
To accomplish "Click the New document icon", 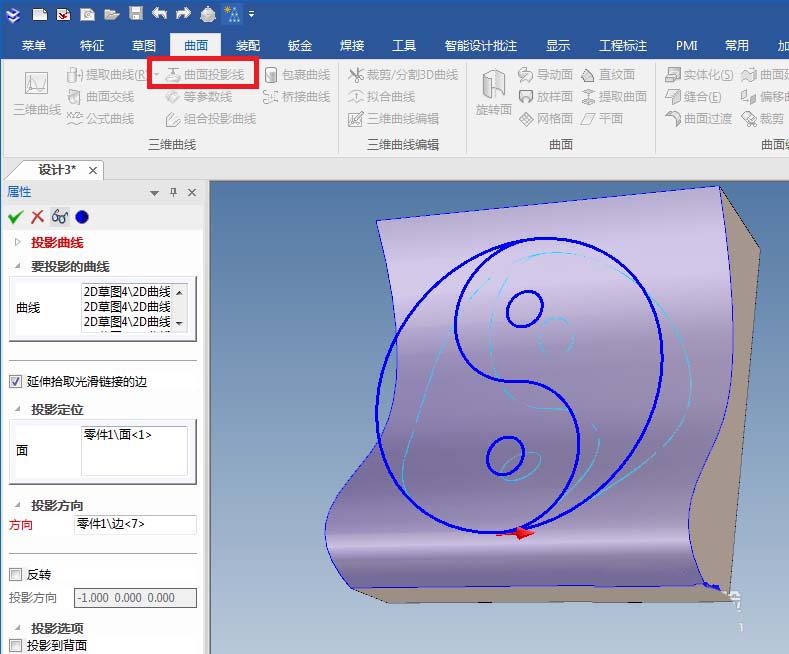I will click(39, 15).
